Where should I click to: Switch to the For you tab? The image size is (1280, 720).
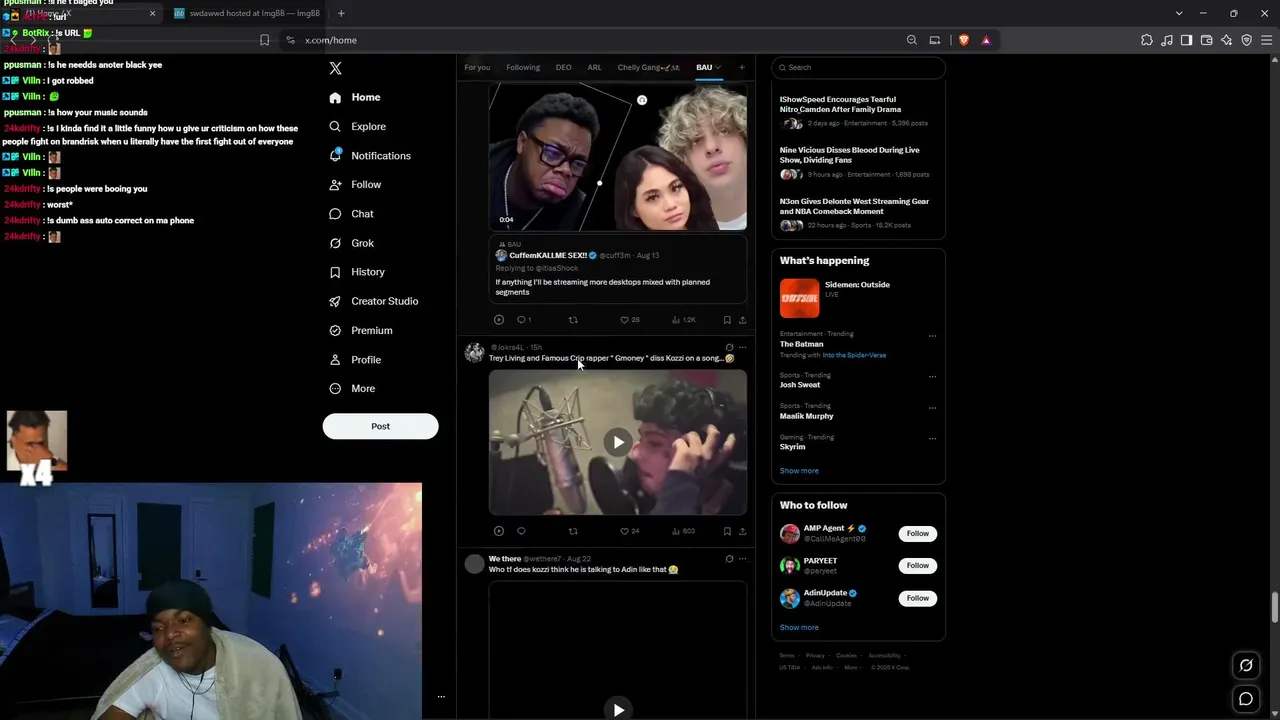point(477,67)
